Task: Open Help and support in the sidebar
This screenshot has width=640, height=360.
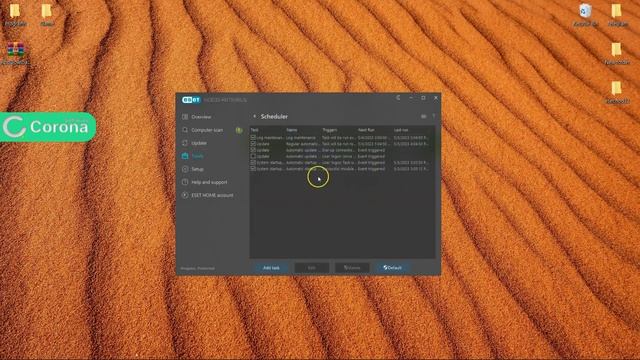Action: pyautogui.click(x=209, y=182)
